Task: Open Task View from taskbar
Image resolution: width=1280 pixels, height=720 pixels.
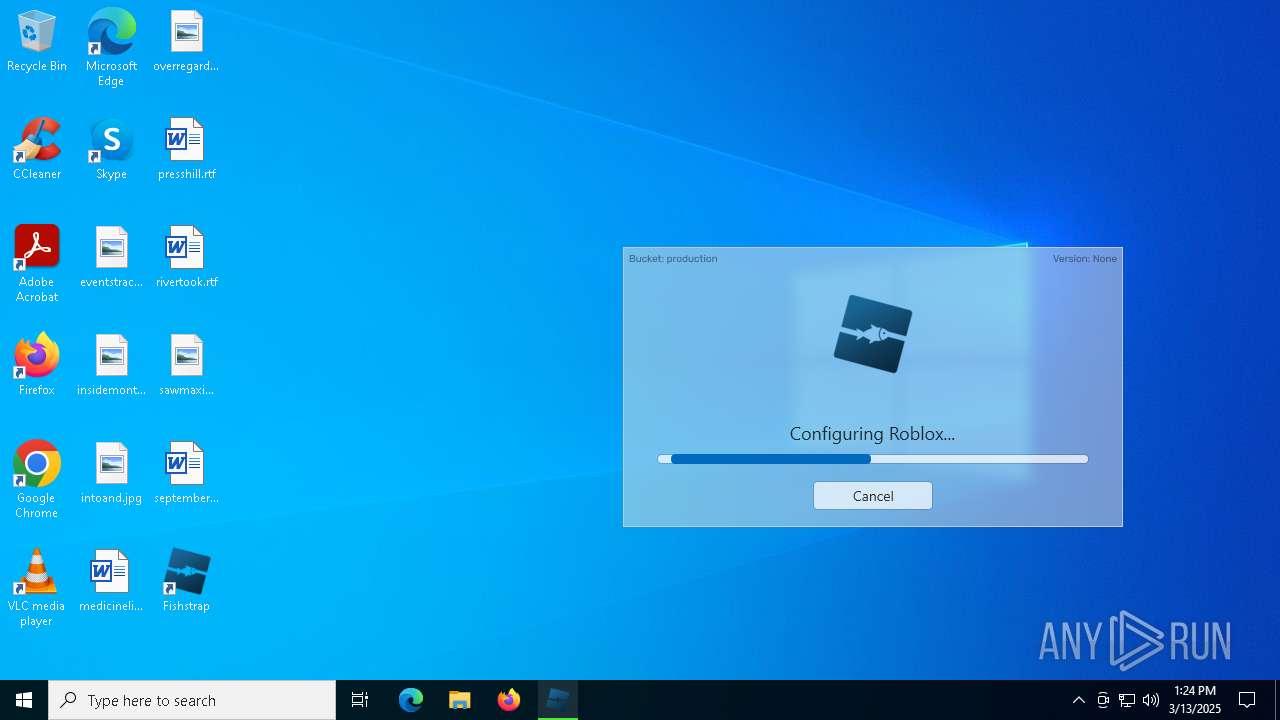Action: (x=360, y=700)
